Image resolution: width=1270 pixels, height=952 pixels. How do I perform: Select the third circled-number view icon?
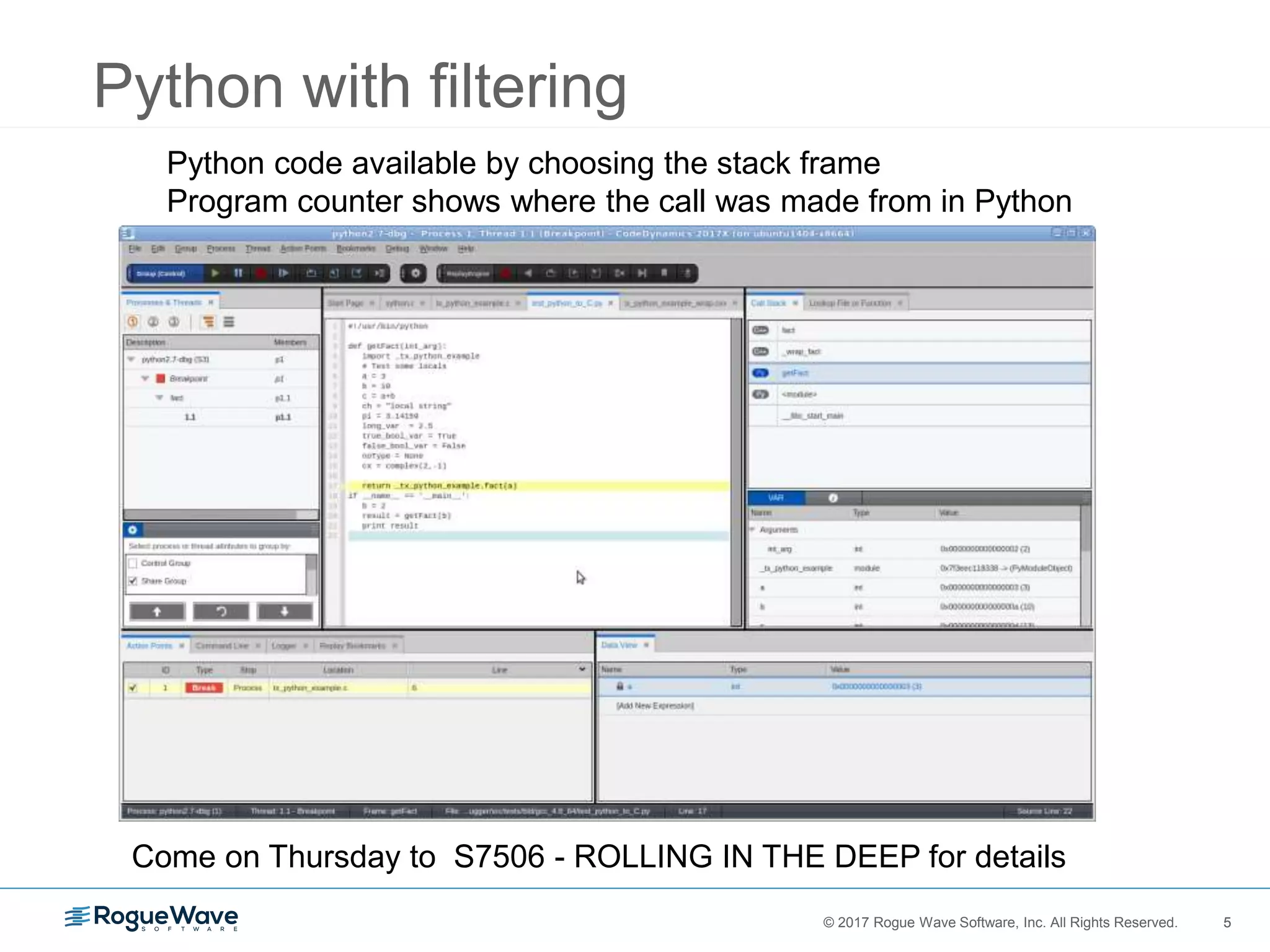174,322
